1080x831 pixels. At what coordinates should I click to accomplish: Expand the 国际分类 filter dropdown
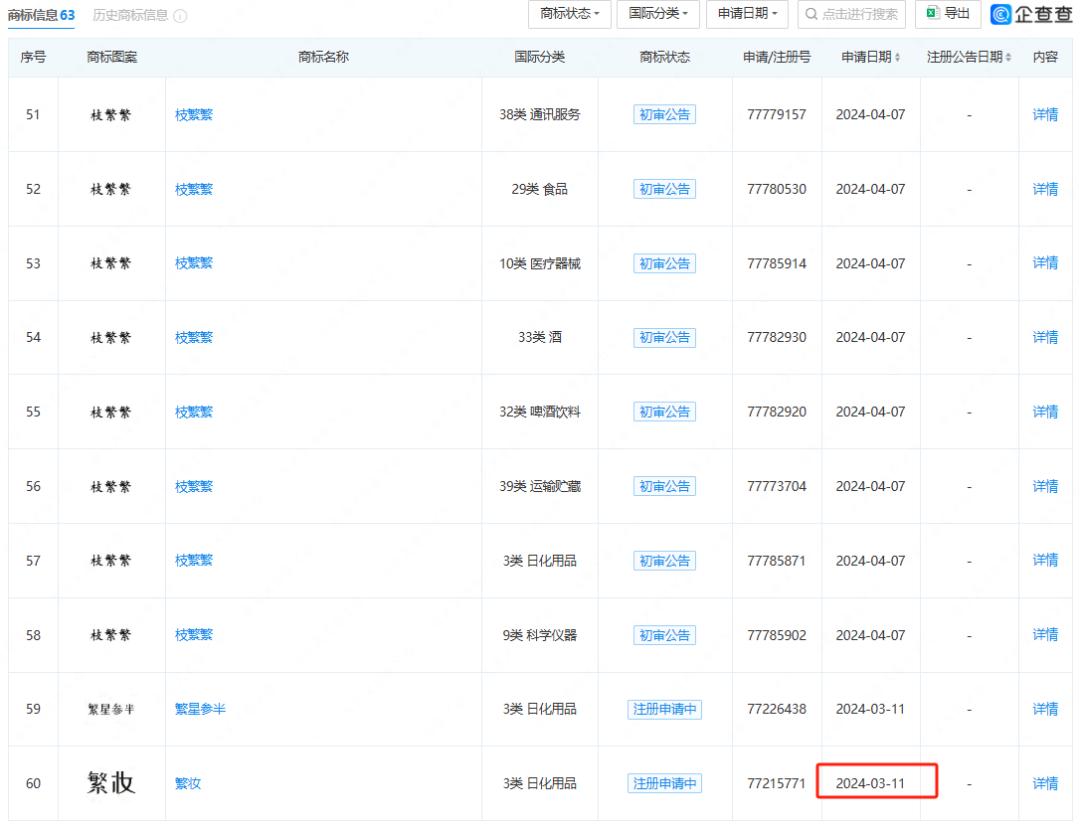(x=658, y=14)
